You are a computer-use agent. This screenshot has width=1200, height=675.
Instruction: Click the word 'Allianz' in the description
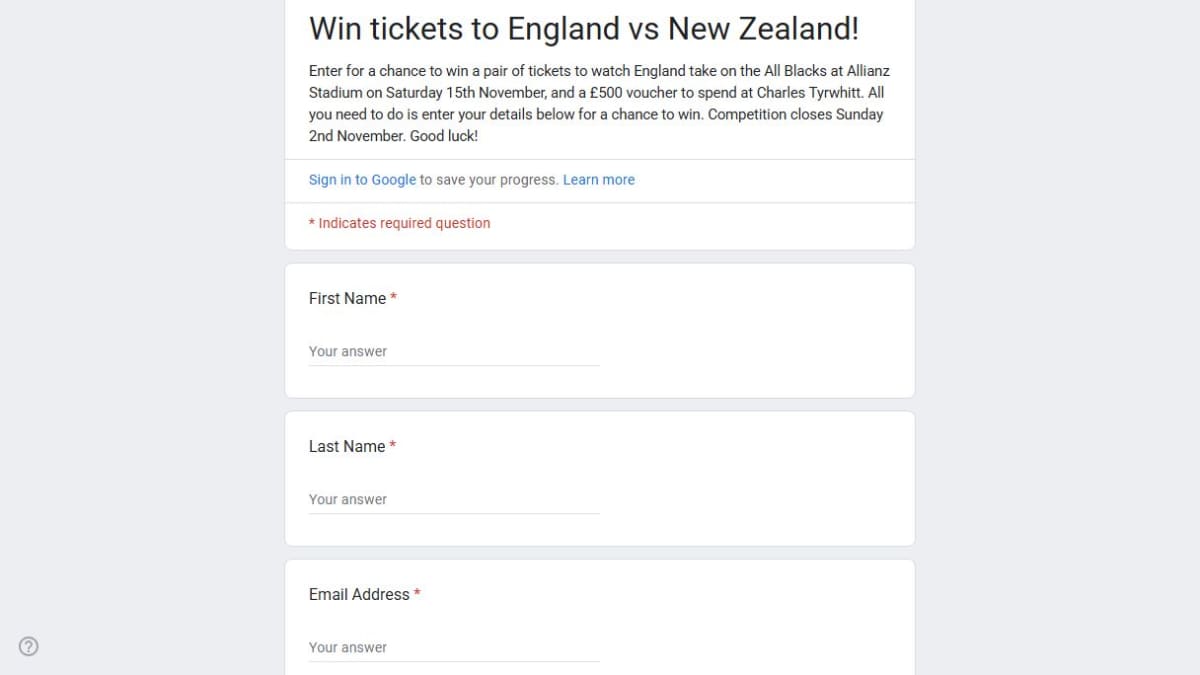pos(863,71)
